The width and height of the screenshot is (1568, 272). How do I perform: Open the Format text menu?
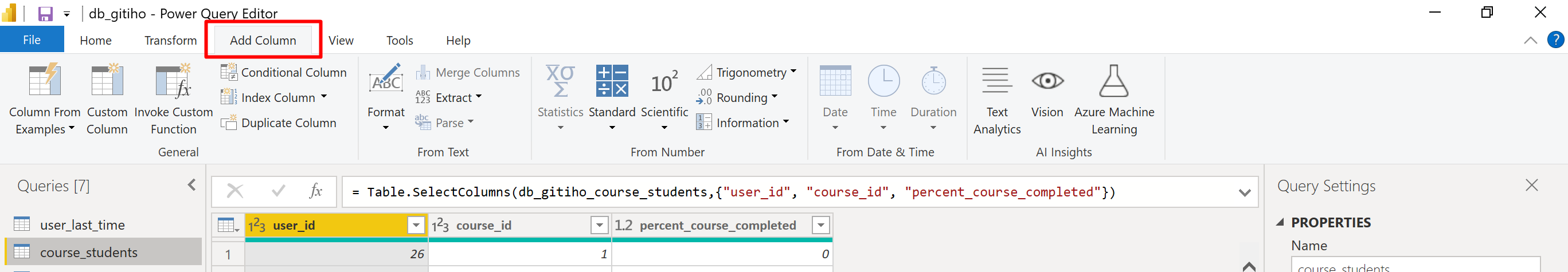pos(386,97)
